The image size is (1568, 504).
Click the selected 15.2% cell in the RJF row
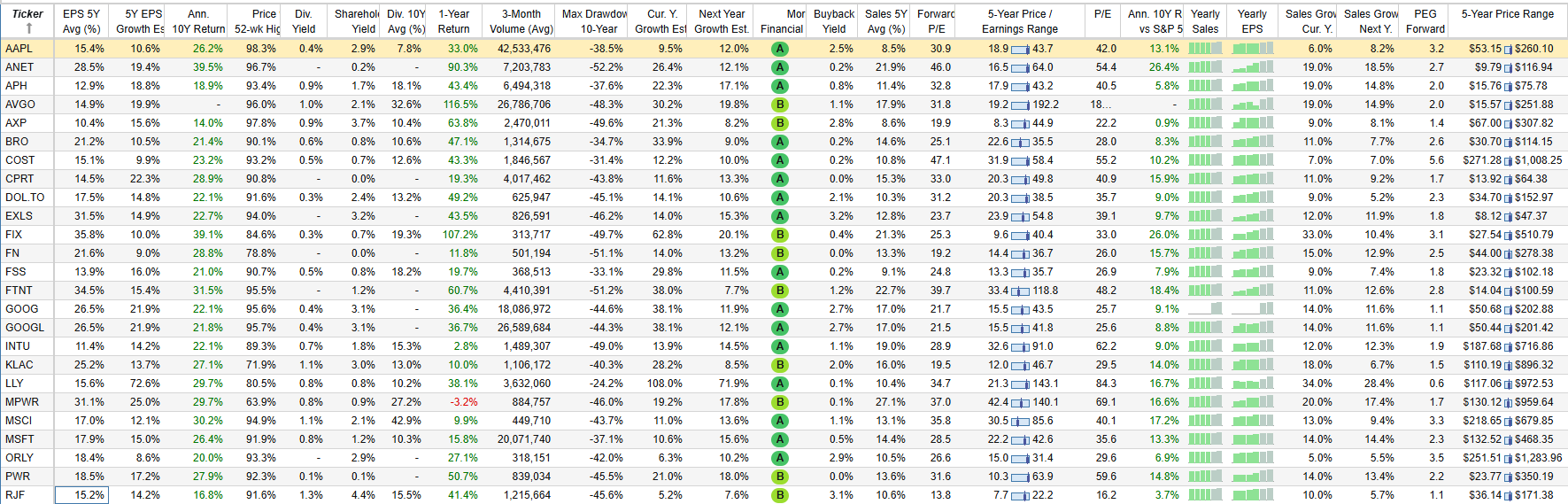click(x=81, y=495)
